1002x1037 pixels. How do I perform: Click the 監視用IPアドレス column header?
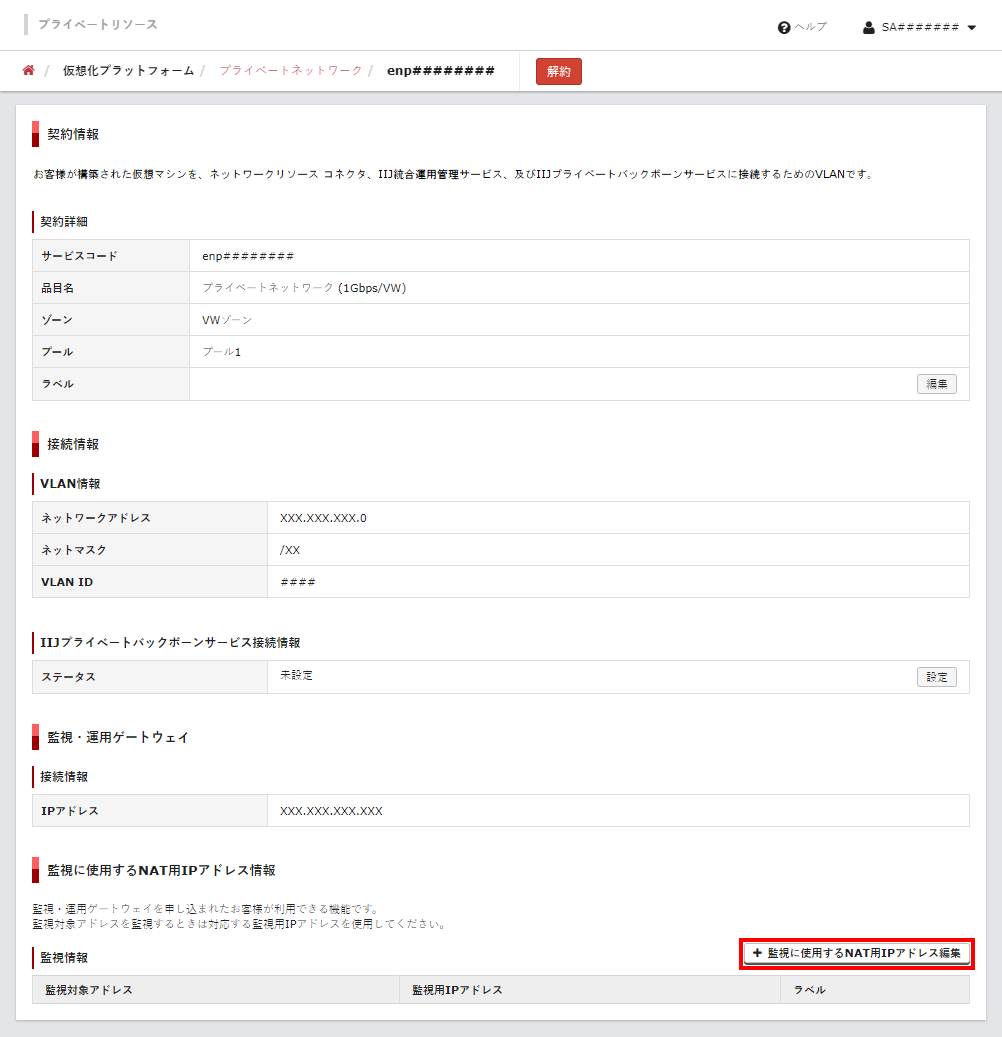(457, 990)
